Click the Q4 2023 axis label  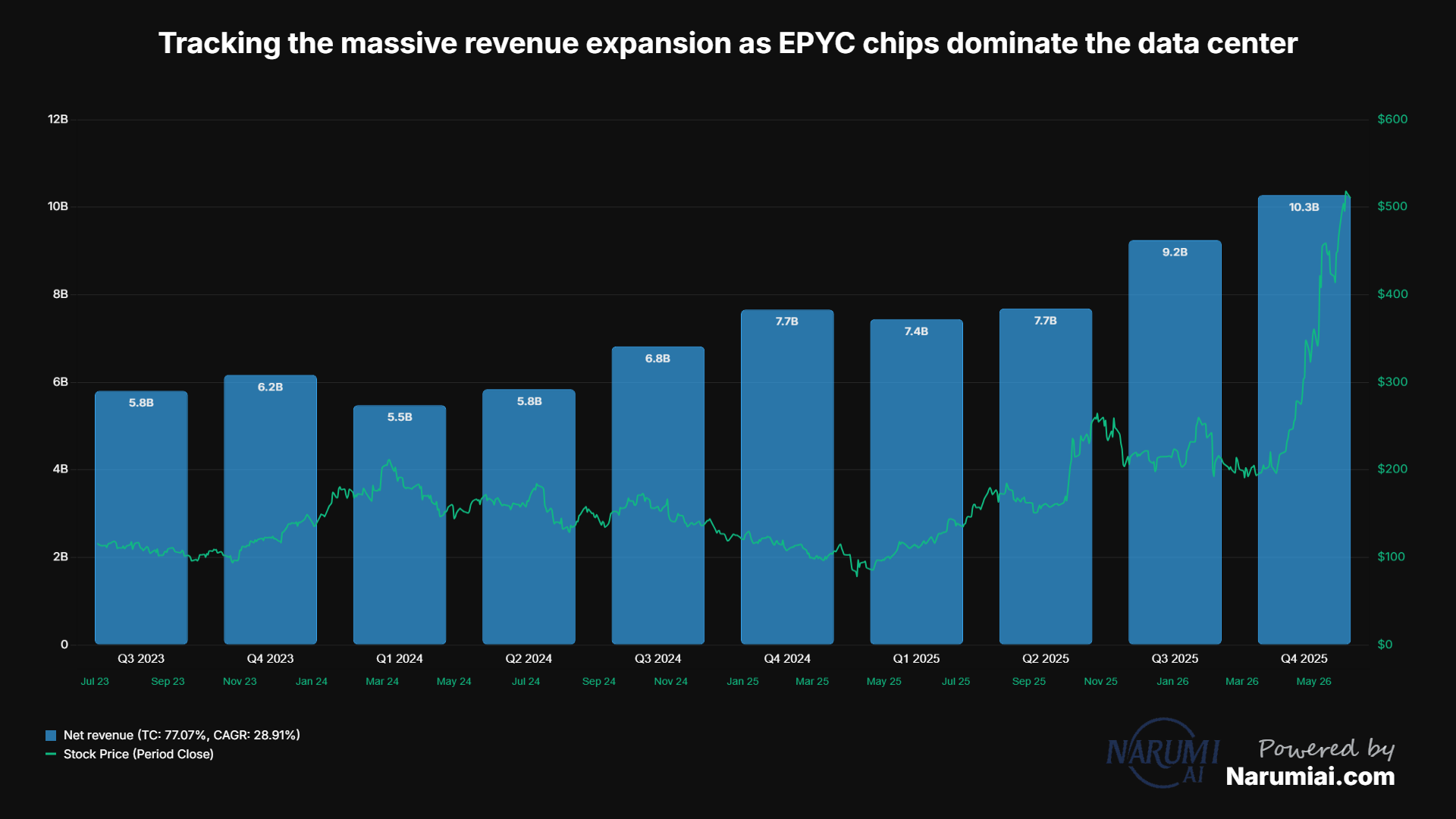(x=271, y=659)
